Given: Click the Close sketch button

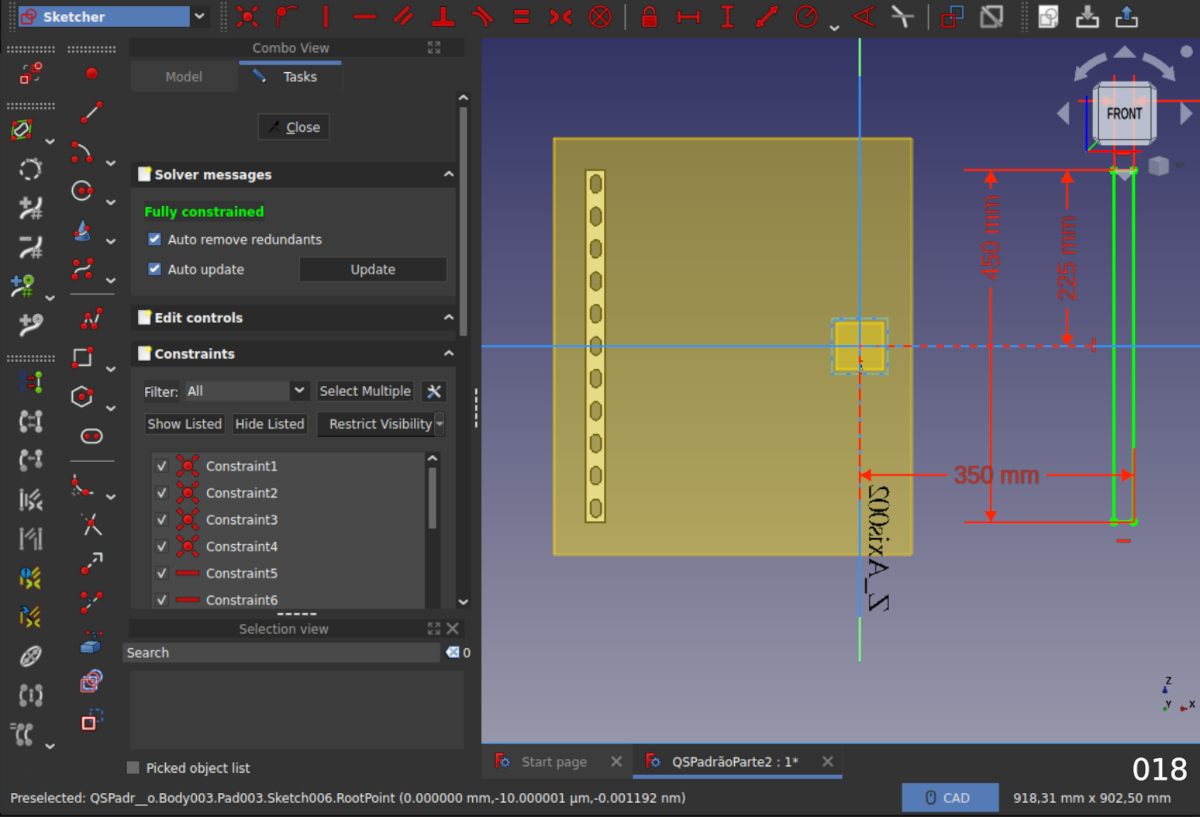Looking at the screenshot, I should coord(294,127).
